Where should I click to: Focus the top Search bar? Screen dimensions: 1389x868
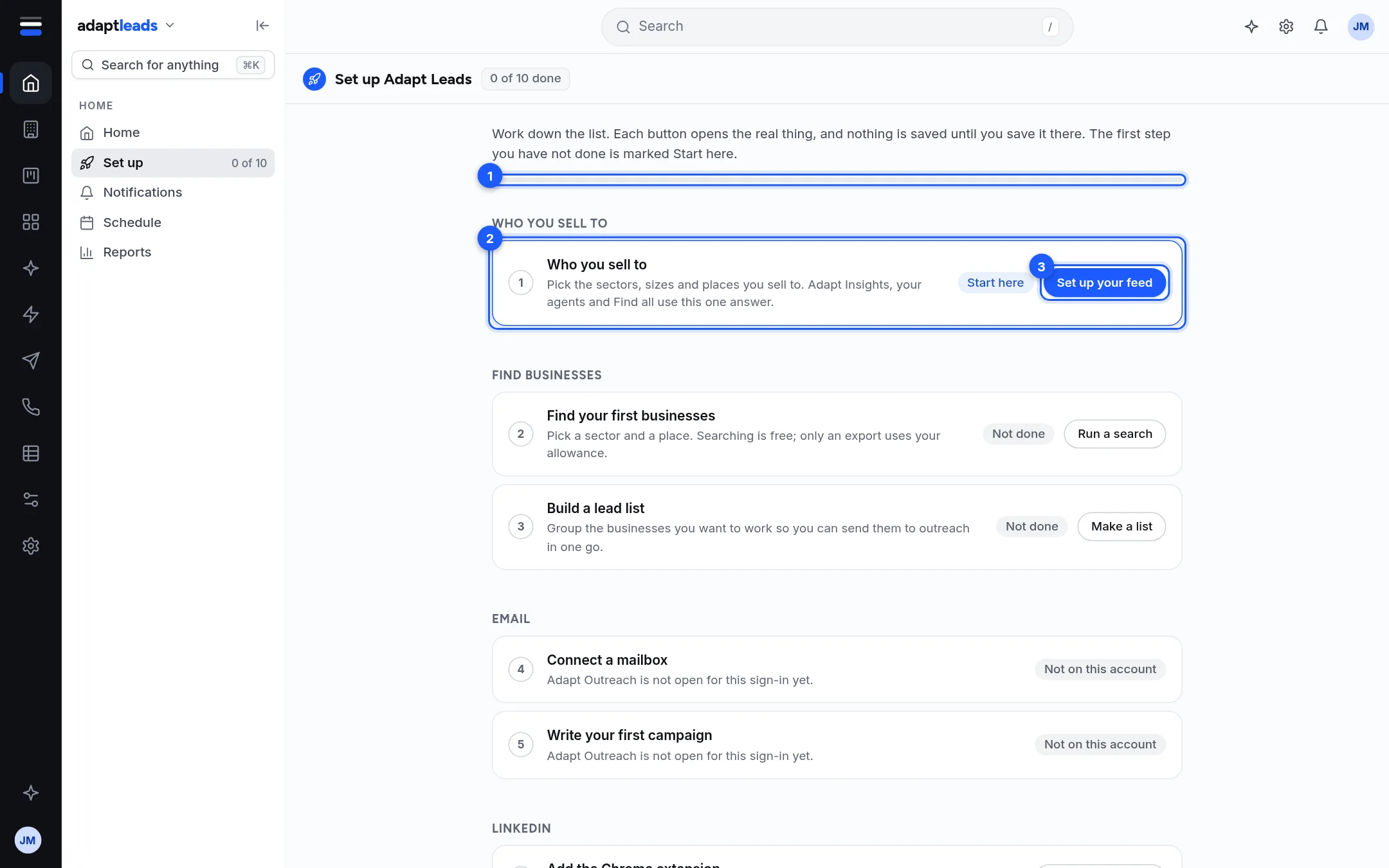click(x=837, y=26)
